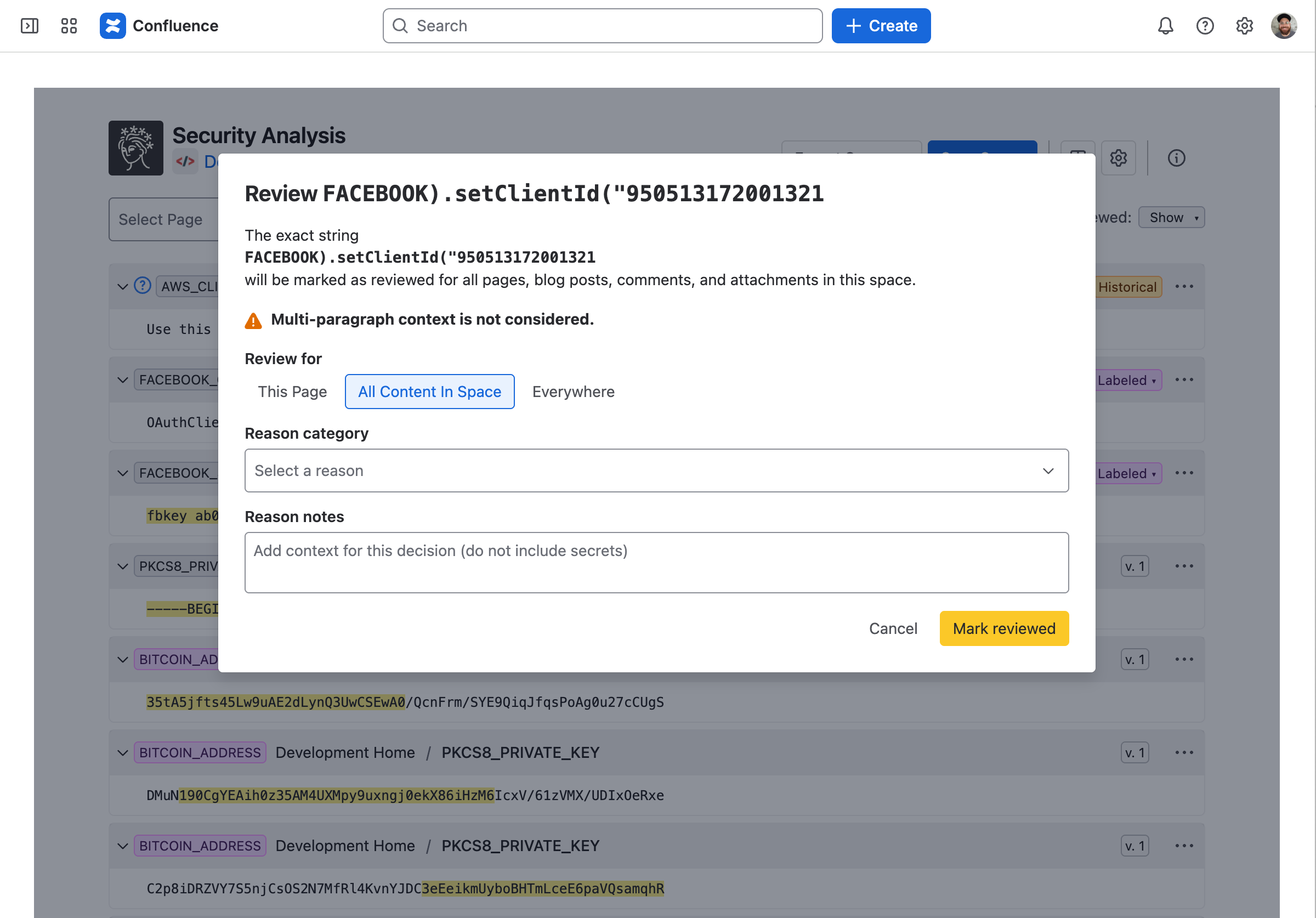Open the Select a reason dropdown

tap(656, 470)
